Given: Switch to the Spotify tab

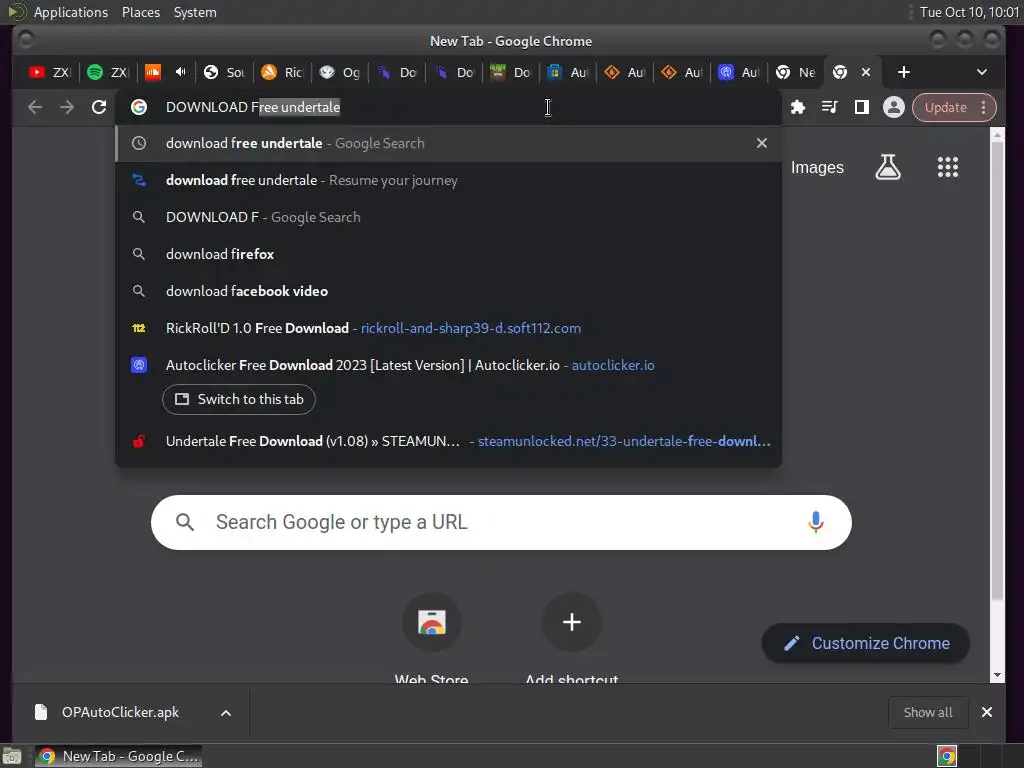Looking at the screenshot, I should [107, 72].
